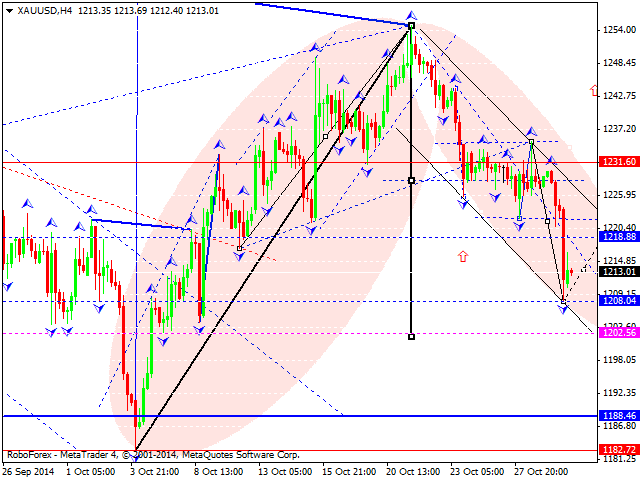Click the 20 Oct 13:00 time label
The height and width of the screenshot is (480, 640).
(x=413, y=472)
